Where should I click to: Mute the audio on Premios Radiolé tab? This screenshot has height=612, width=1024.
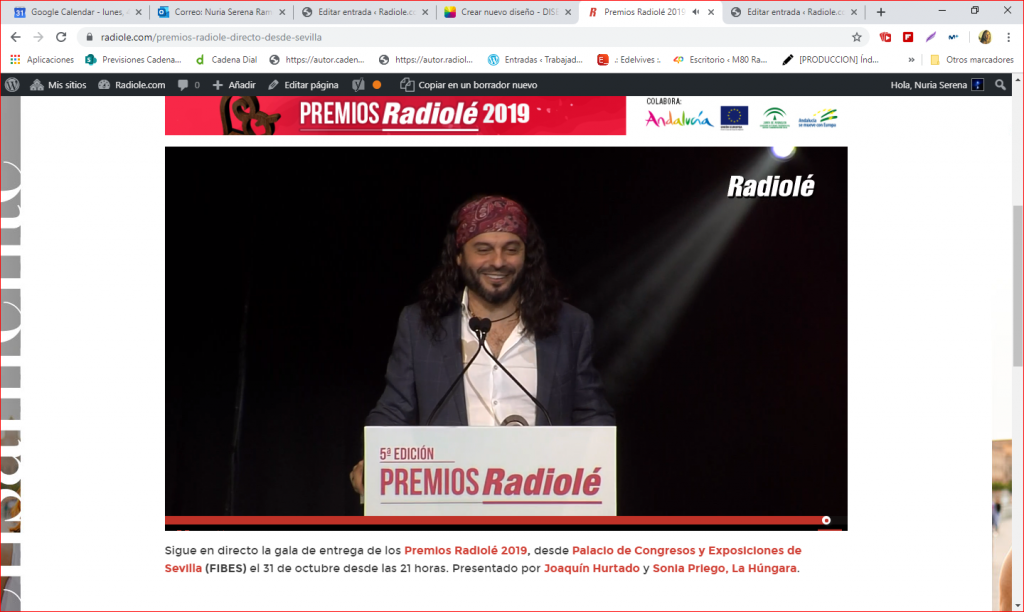point(695,12)
